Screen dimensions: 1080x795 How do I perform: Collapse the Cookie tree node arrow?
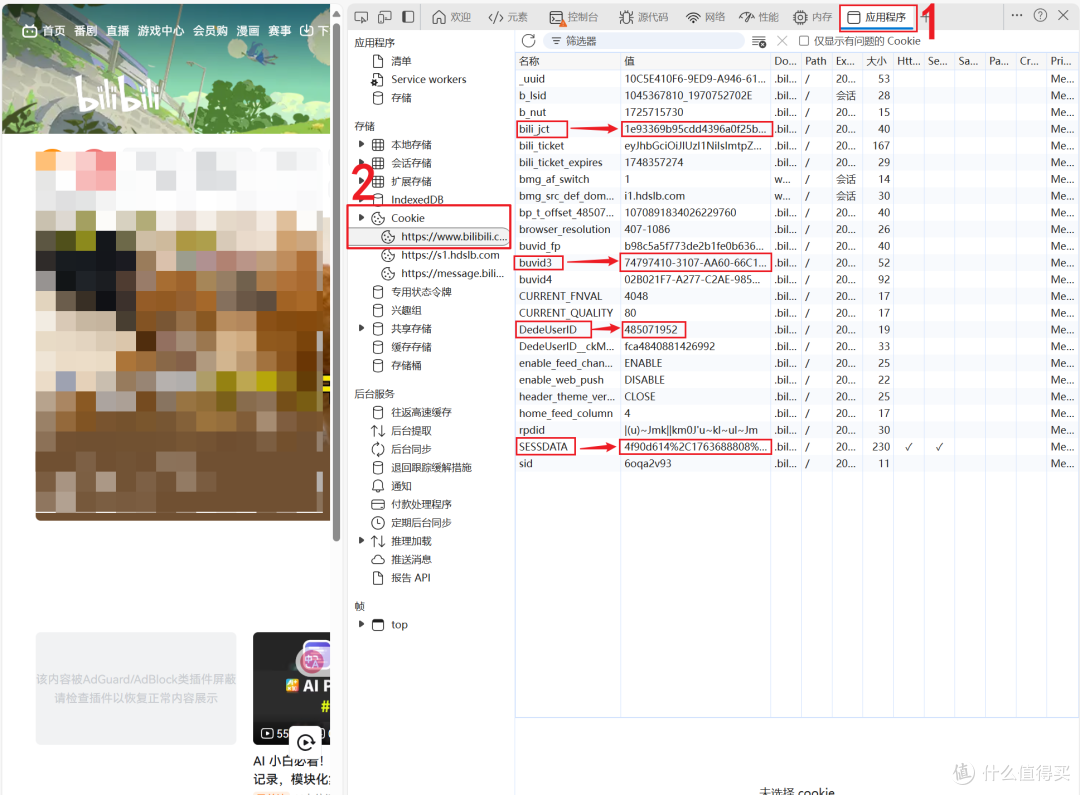click(x=362, y=218)
